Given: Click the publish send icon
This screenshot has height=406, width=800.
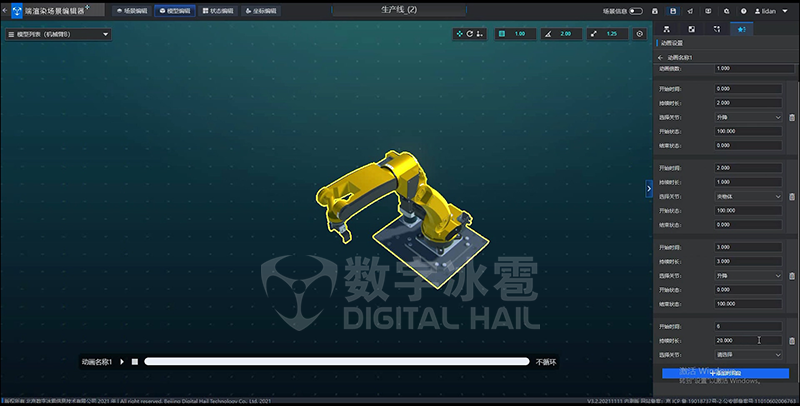Looking at the screenshot, I should pyautogui.click(x=690, y=11).
